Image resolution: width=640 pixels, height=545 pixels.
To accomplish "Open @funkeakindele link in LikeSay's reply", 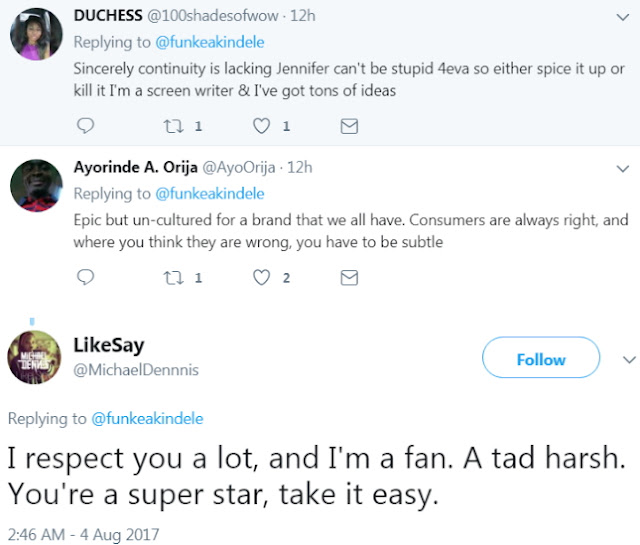I will coord(147,419).
